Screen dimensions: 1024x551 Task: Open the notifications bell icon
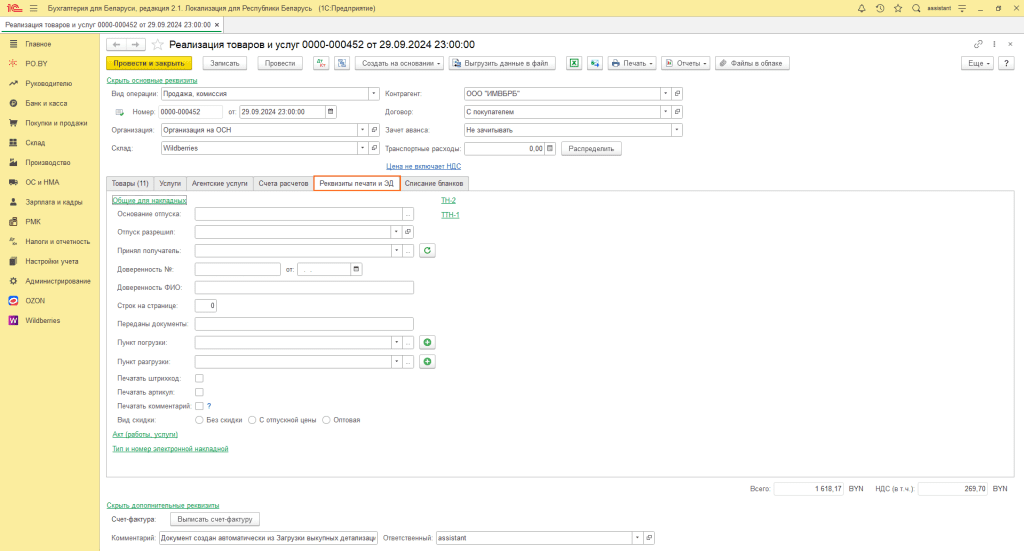point(861,8)
